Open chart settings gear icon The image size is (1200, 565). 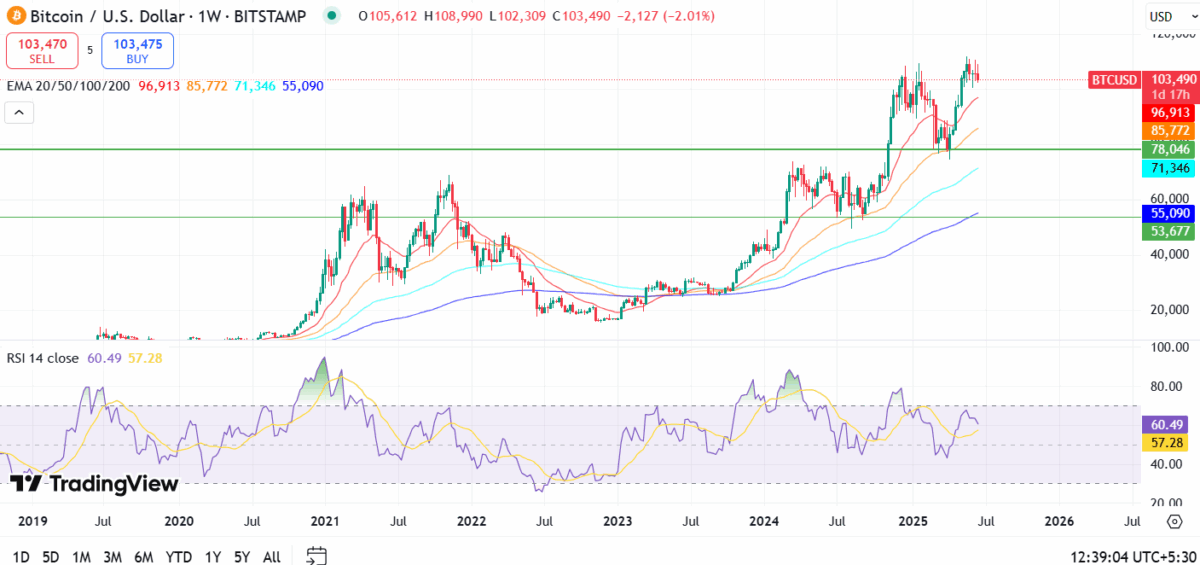coord(1175,521)
